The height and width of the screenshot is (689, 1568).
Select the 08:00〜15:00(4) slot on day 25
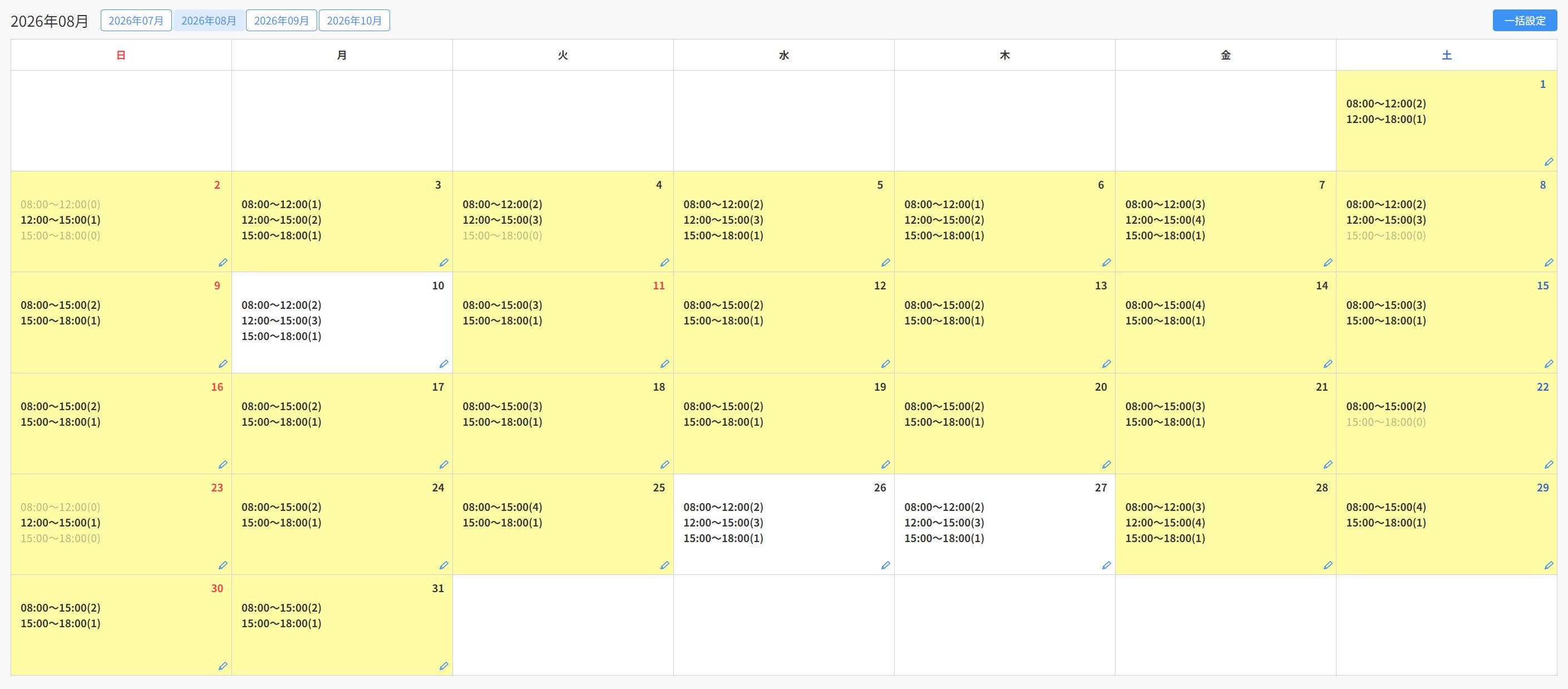502,507
